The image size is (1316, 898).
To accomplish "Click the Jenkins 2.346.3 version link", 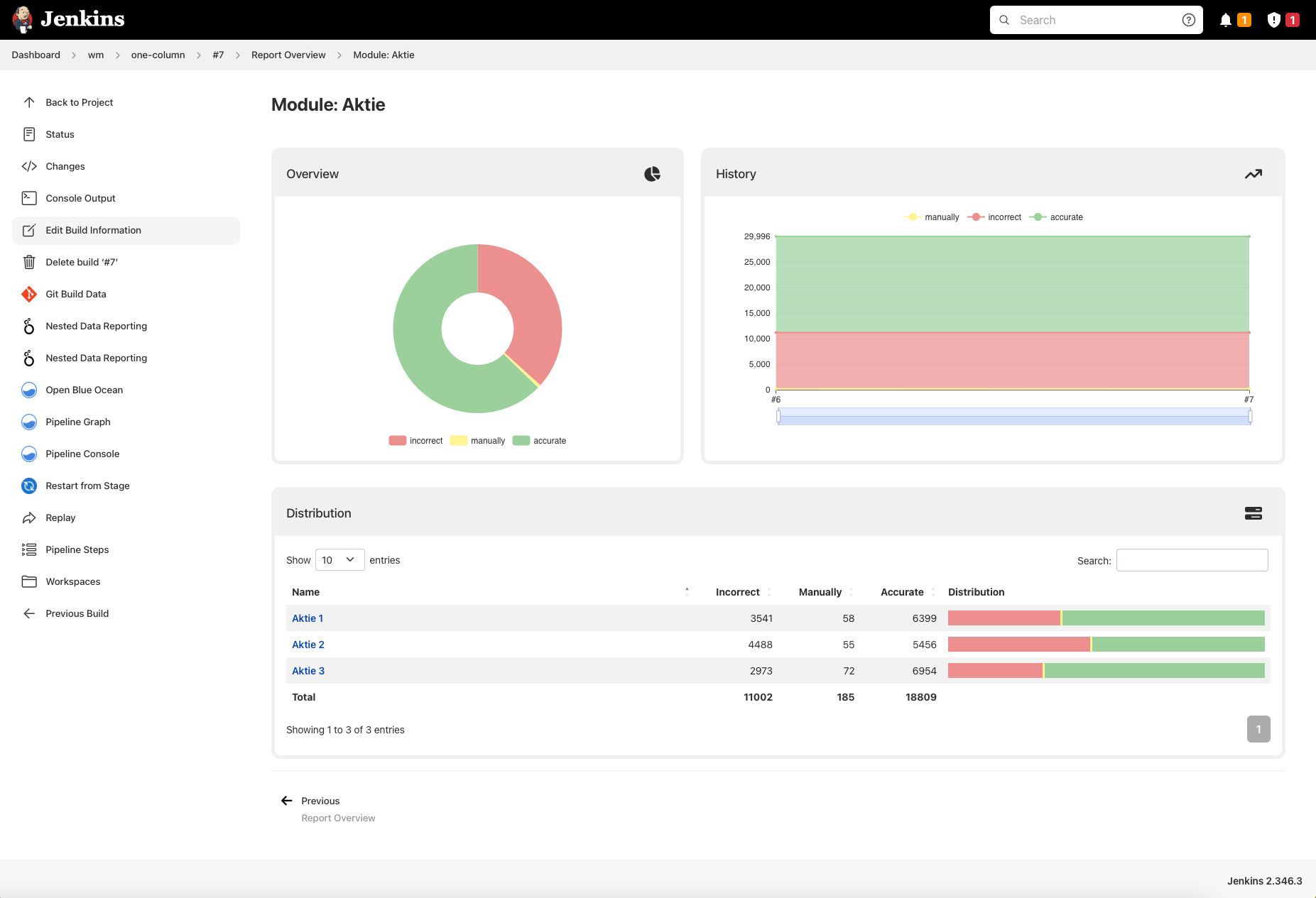I will coord(1264,881).
